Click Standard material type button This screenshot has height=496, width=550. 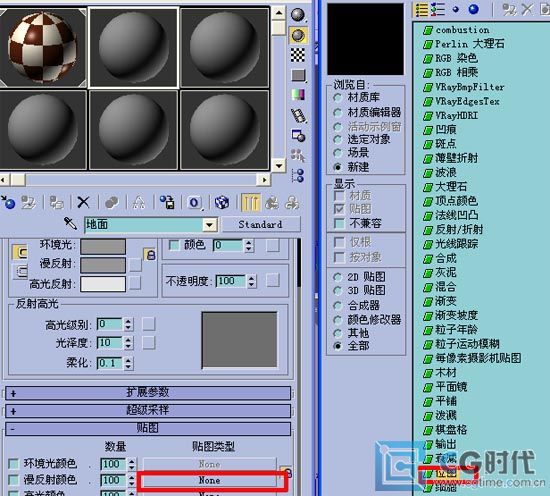point(261,224)
